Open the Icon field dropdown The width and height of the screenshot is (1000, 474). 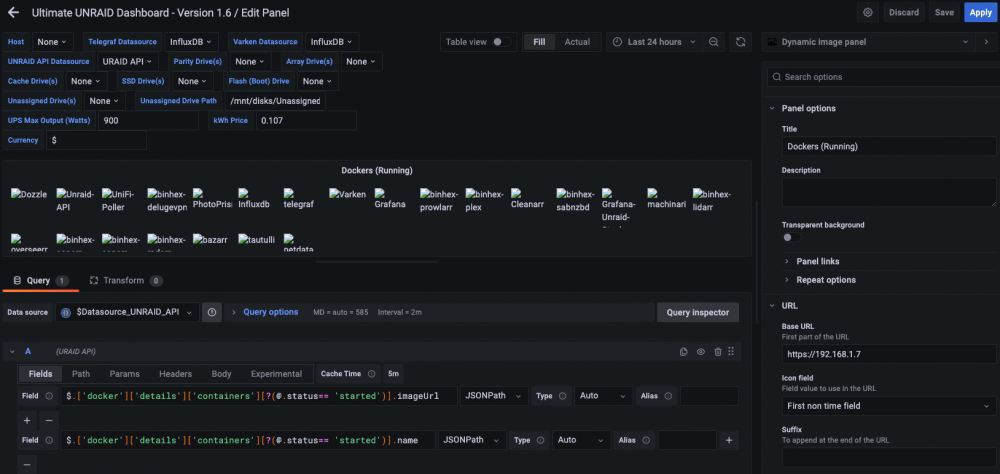pos(889,406)
